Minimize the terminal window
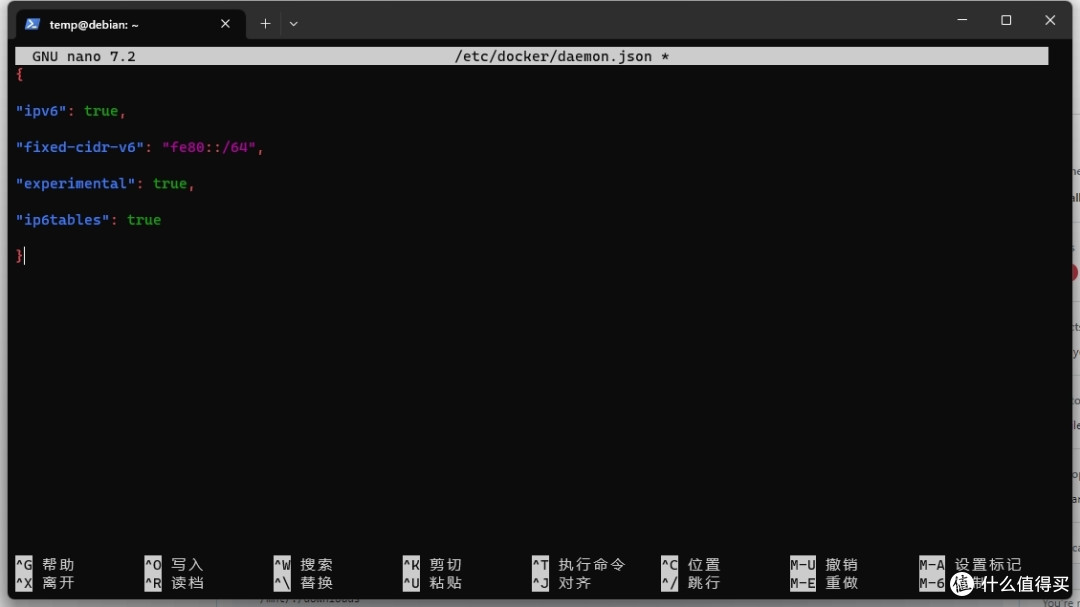The image size is (1080, 607). tap(962, 20)
